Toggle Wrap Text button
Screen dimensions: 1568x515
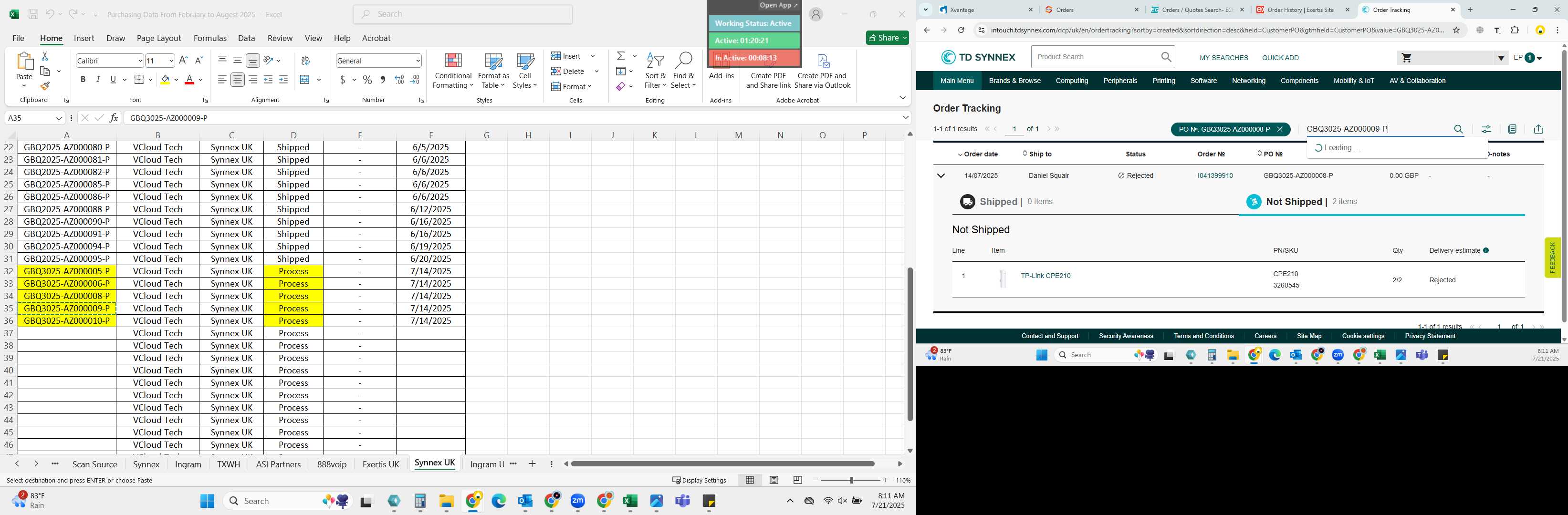point(305,60)
